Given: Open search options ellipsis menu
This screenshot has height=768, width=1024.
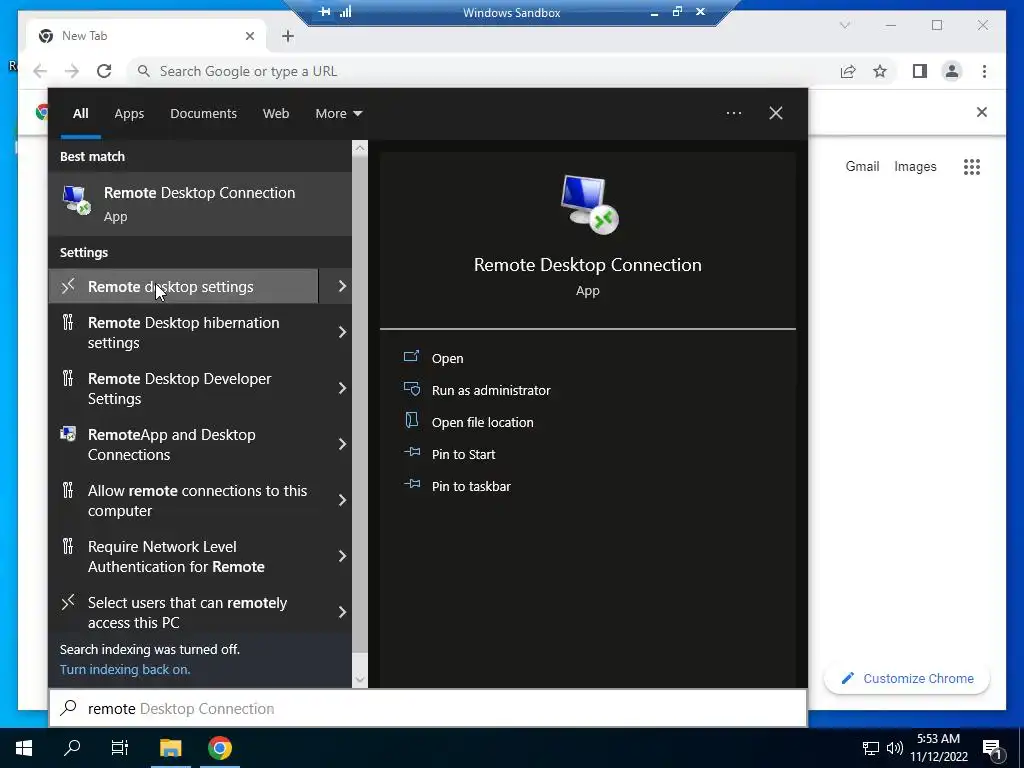Looking at the screenshot, I should (733, 113).
